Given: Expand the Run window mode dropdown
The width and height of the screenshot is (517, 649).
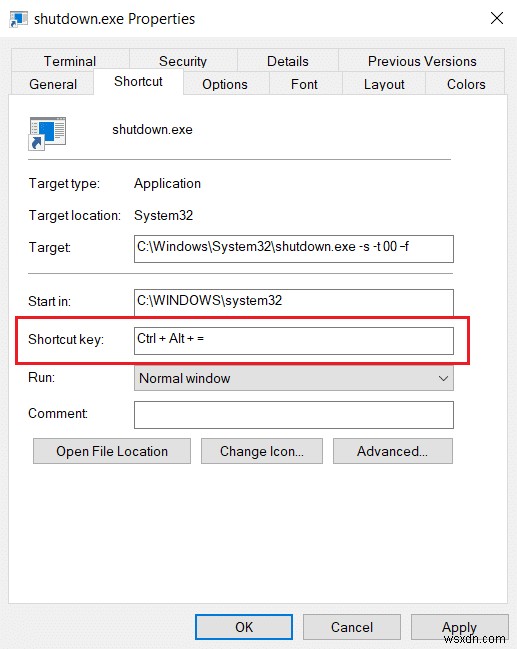Looking at the screenshot, I should [x=294, y=378].
